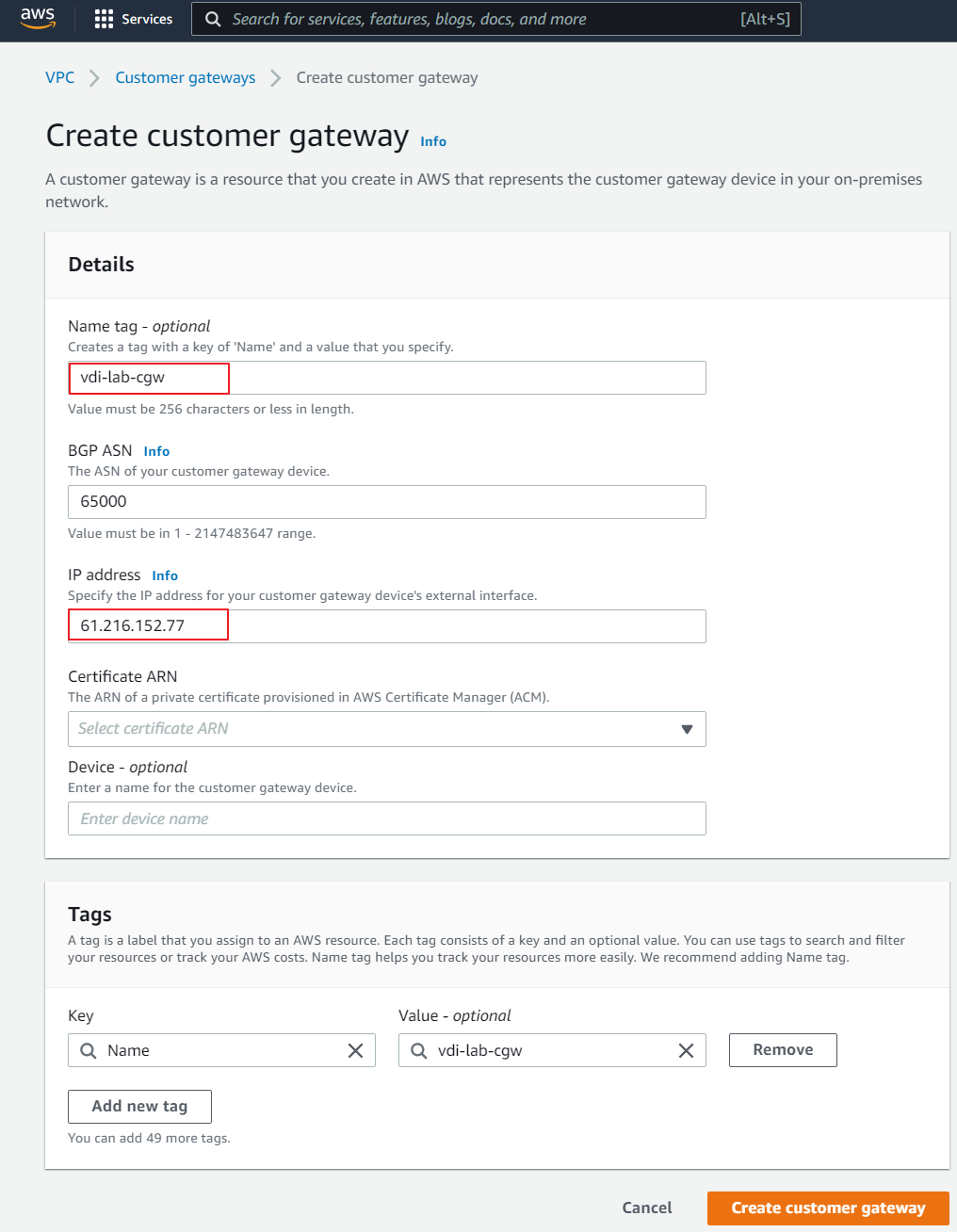
Task: Click the magnifier icon in Key field
Action: click(89, 1051)
